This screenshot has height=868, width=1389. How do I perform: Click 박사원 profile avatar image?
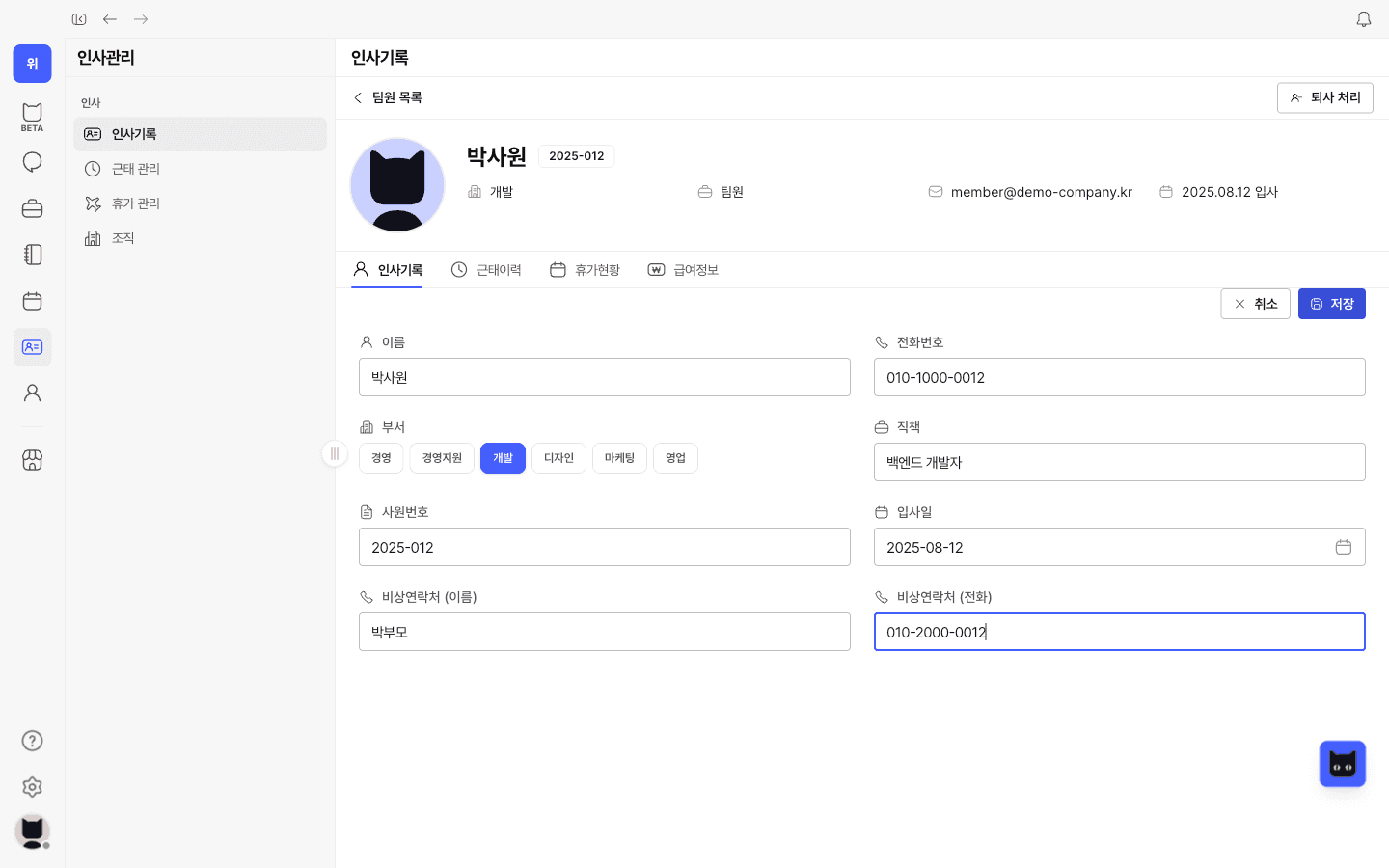tap(397, 185)
